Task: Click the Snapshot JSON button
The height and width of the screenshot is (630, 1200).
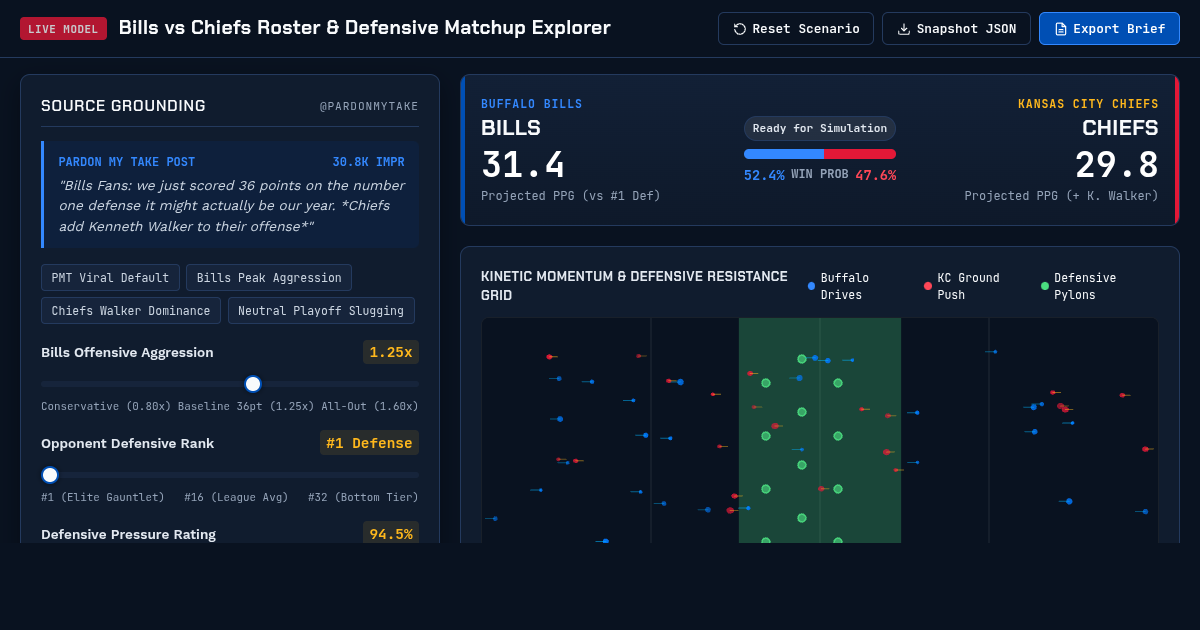Action: point(956,29)
